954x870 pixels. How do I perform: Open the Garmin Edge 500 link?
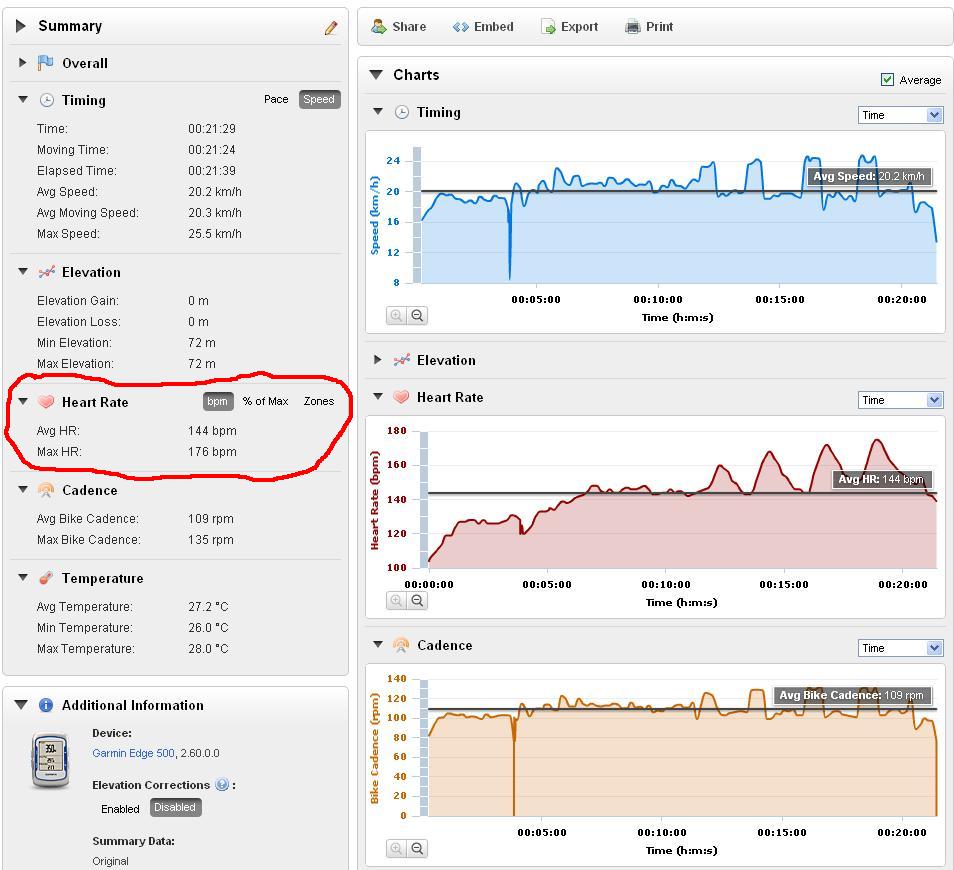pyautogui.click(x=133, y=753)
